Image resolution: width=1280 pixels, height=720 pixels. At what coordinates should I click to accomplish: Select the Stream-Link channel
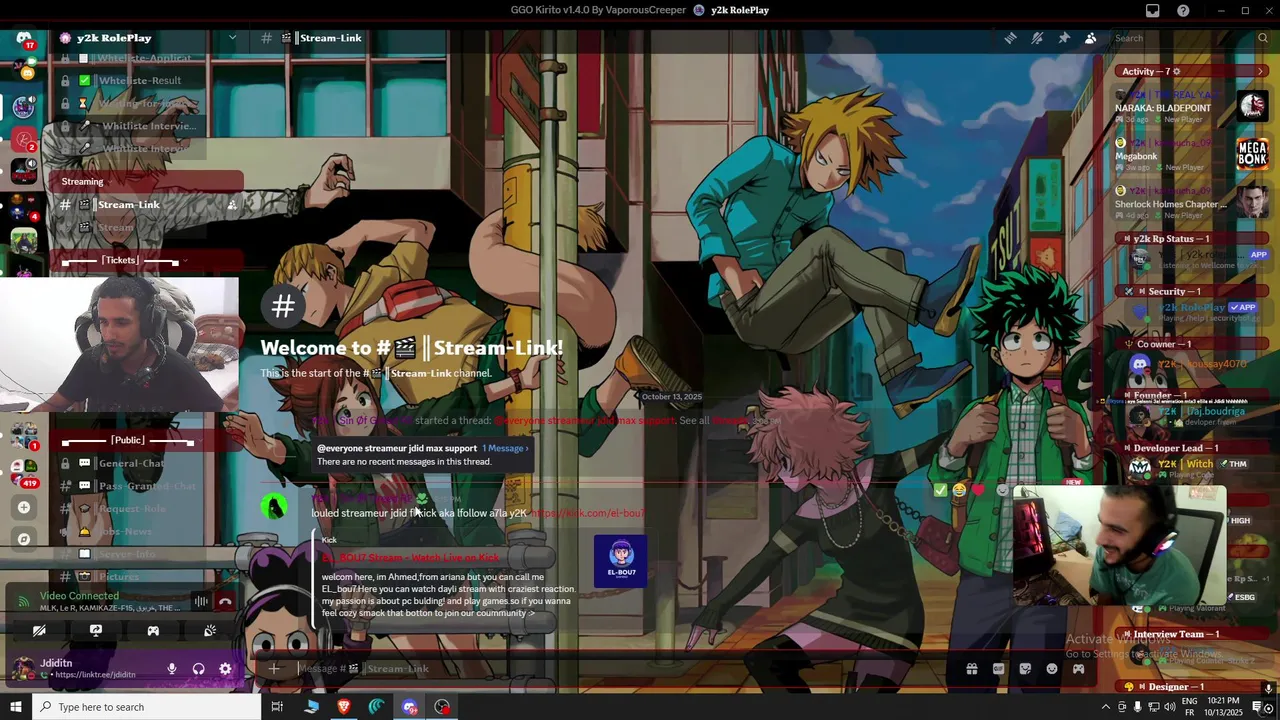click(x=147, y=204)
